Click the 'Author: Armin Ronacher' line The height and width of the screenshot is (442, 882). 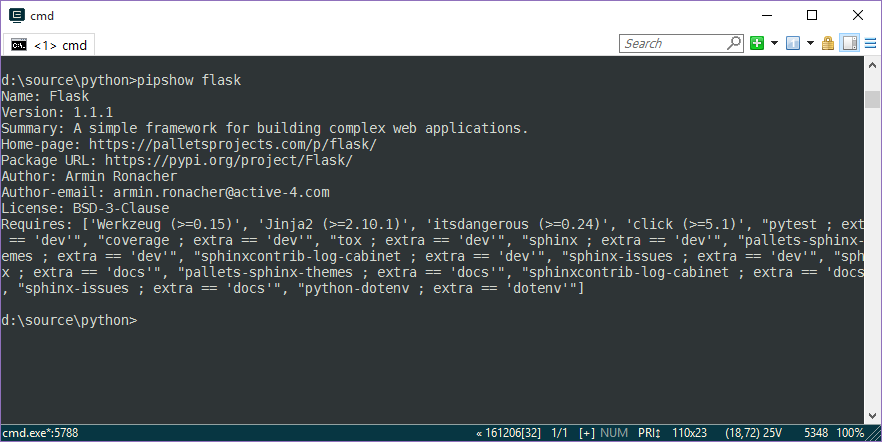[x=89, y=176]
